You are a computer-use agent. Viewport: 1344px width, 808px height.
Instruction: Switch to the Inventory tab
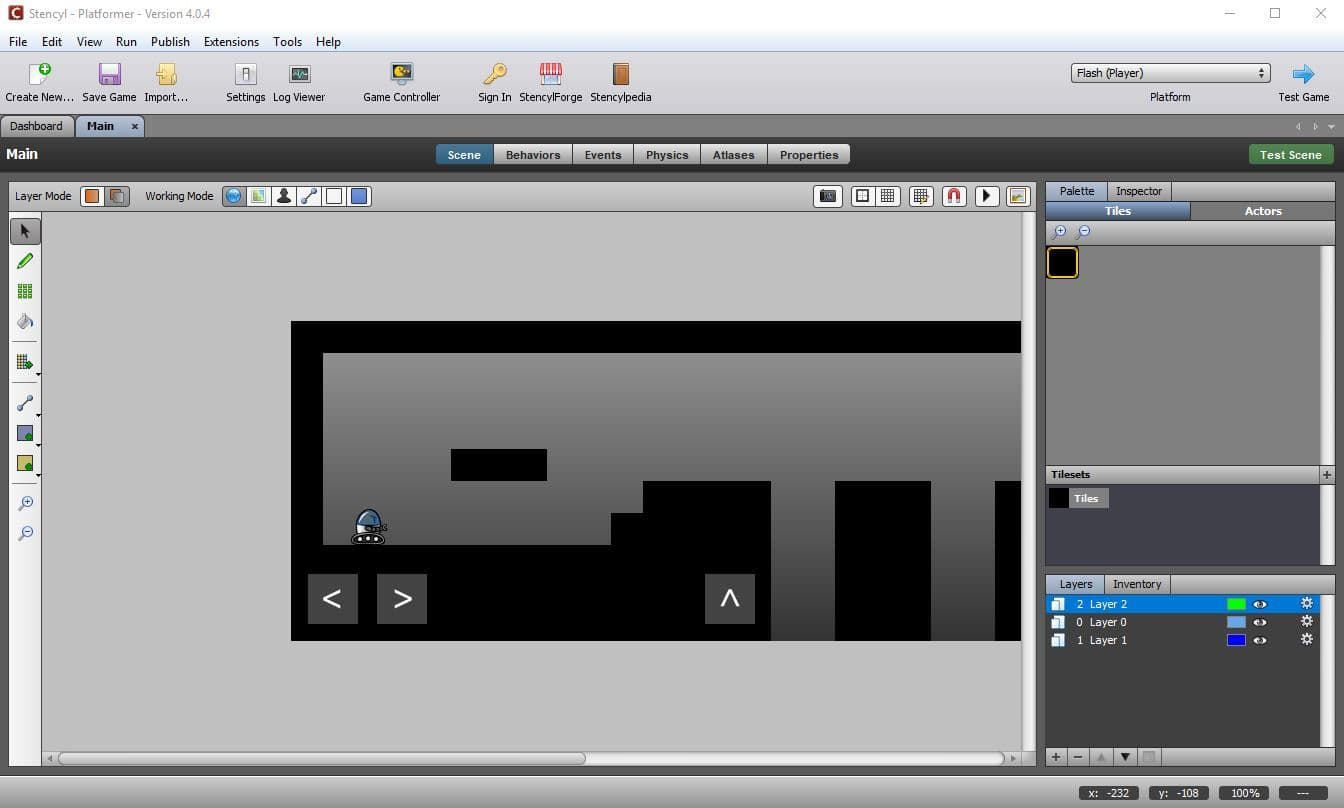(x=1137, y=584)
